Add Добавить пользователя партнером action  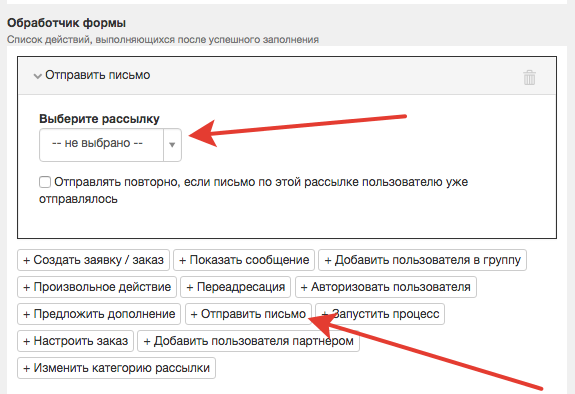[x=248, y=341]
